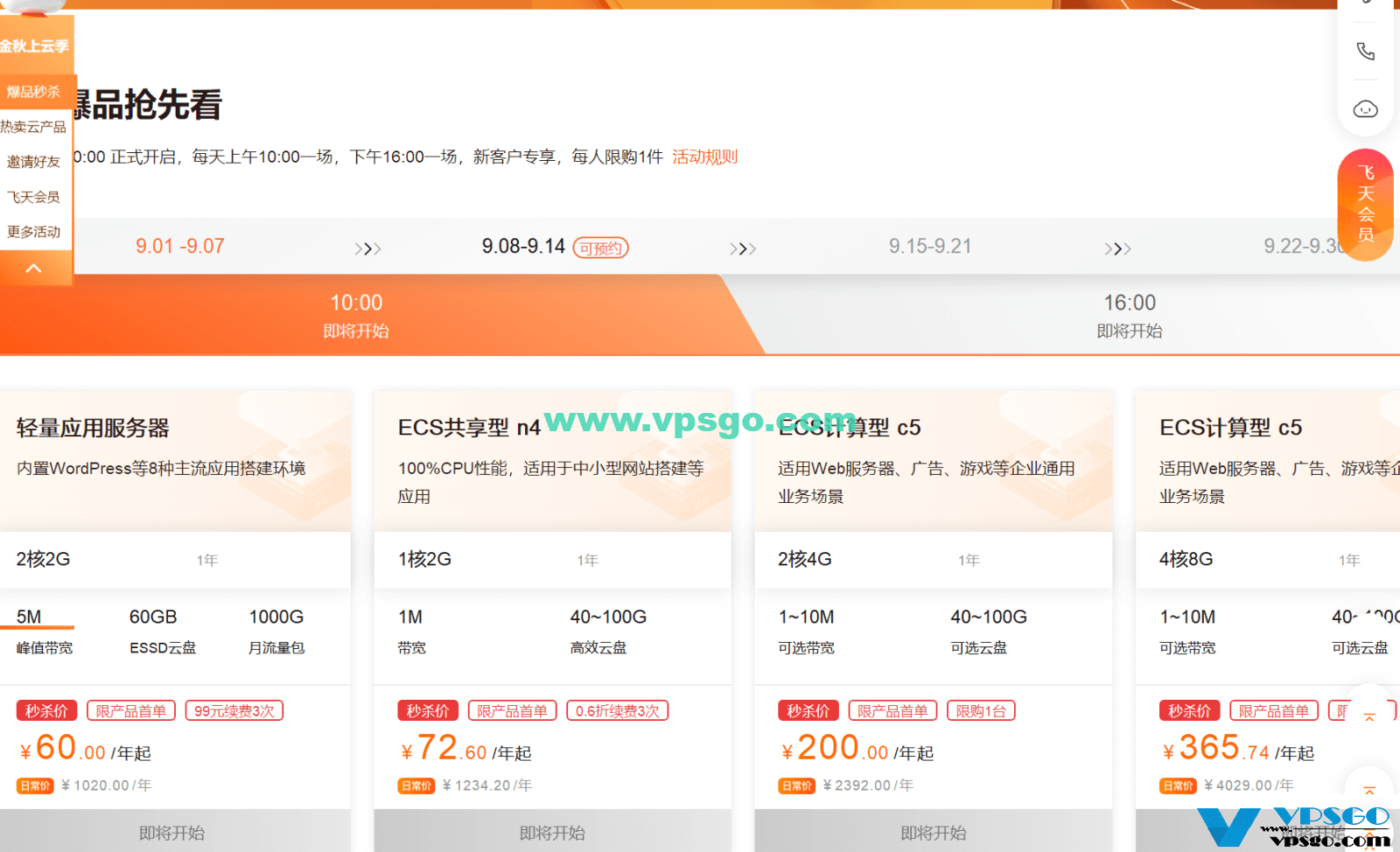This screenshot has height=852, width=1400.
Task: Select 爆品秒杀 in side navigation
Action: (x=34, y=92)
